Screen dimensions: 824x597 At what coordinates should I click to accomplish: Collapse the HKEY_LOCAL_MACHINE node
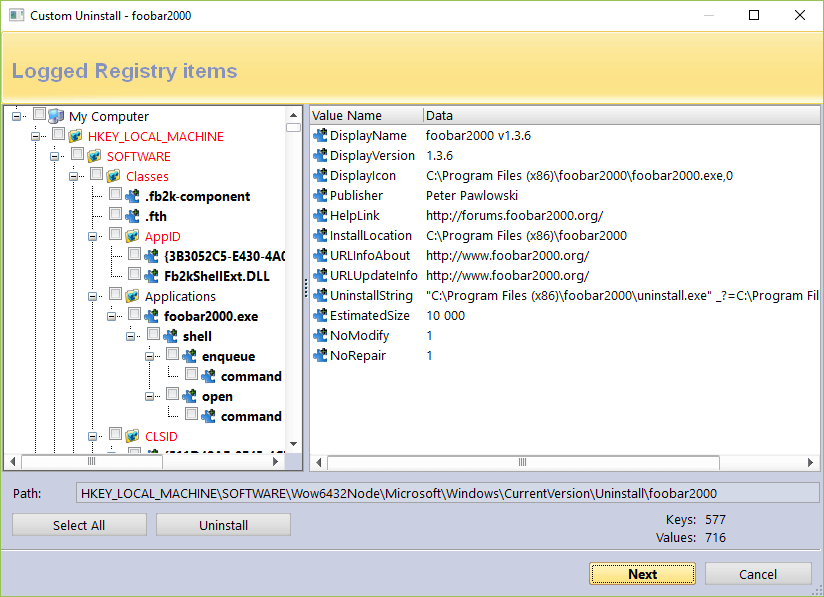pos(36,136)
